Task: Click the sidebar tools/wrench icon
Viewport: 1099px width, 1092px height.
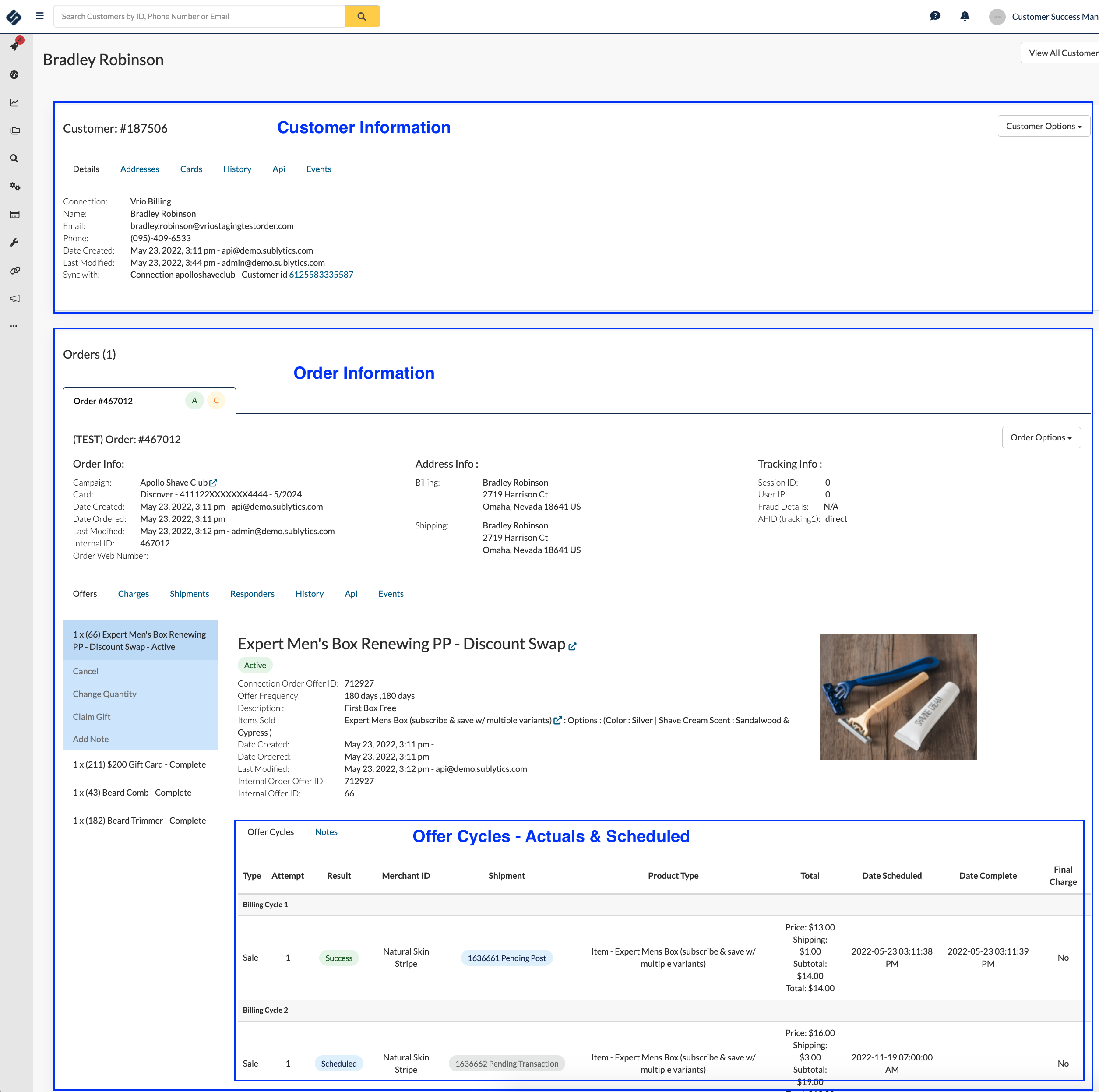Action: 14,242
